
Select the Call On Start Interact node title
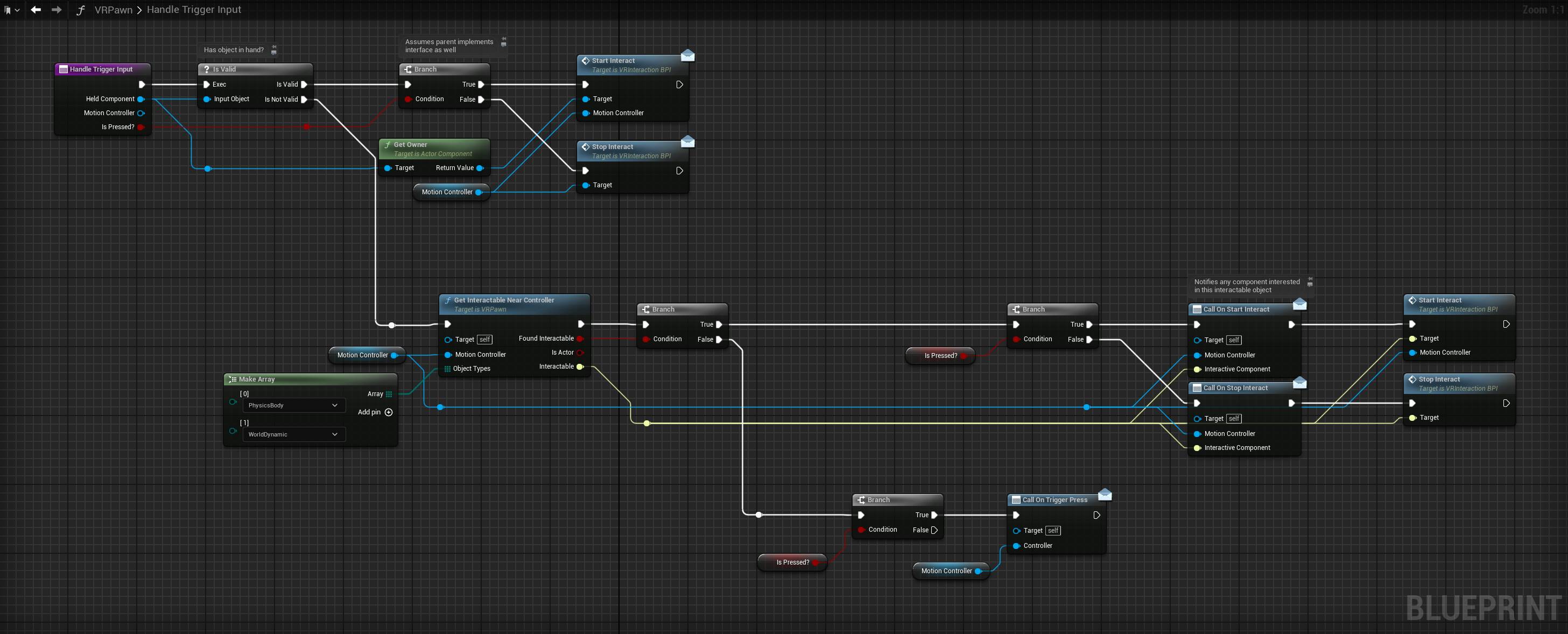click(x=1236, y=309)
